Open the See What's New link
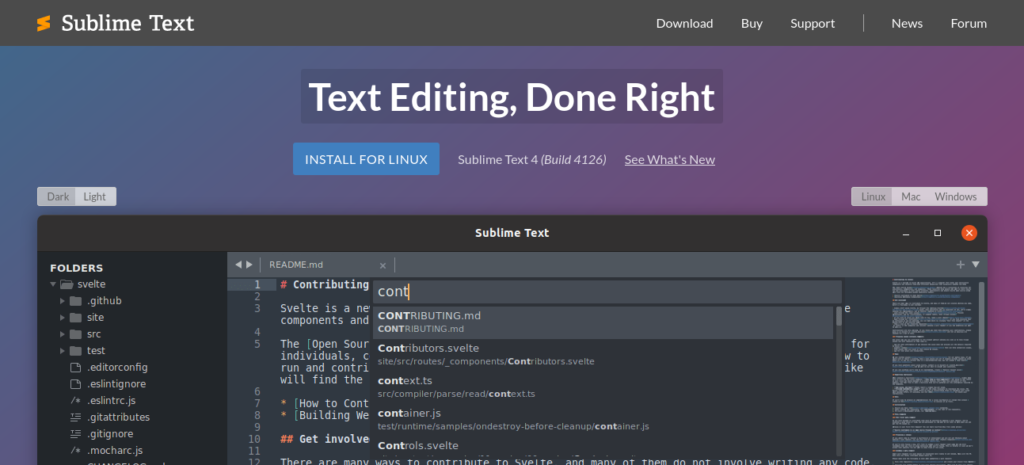Image resolution: width=1024 pixels, height=465 pixels. tap(669, 159)
